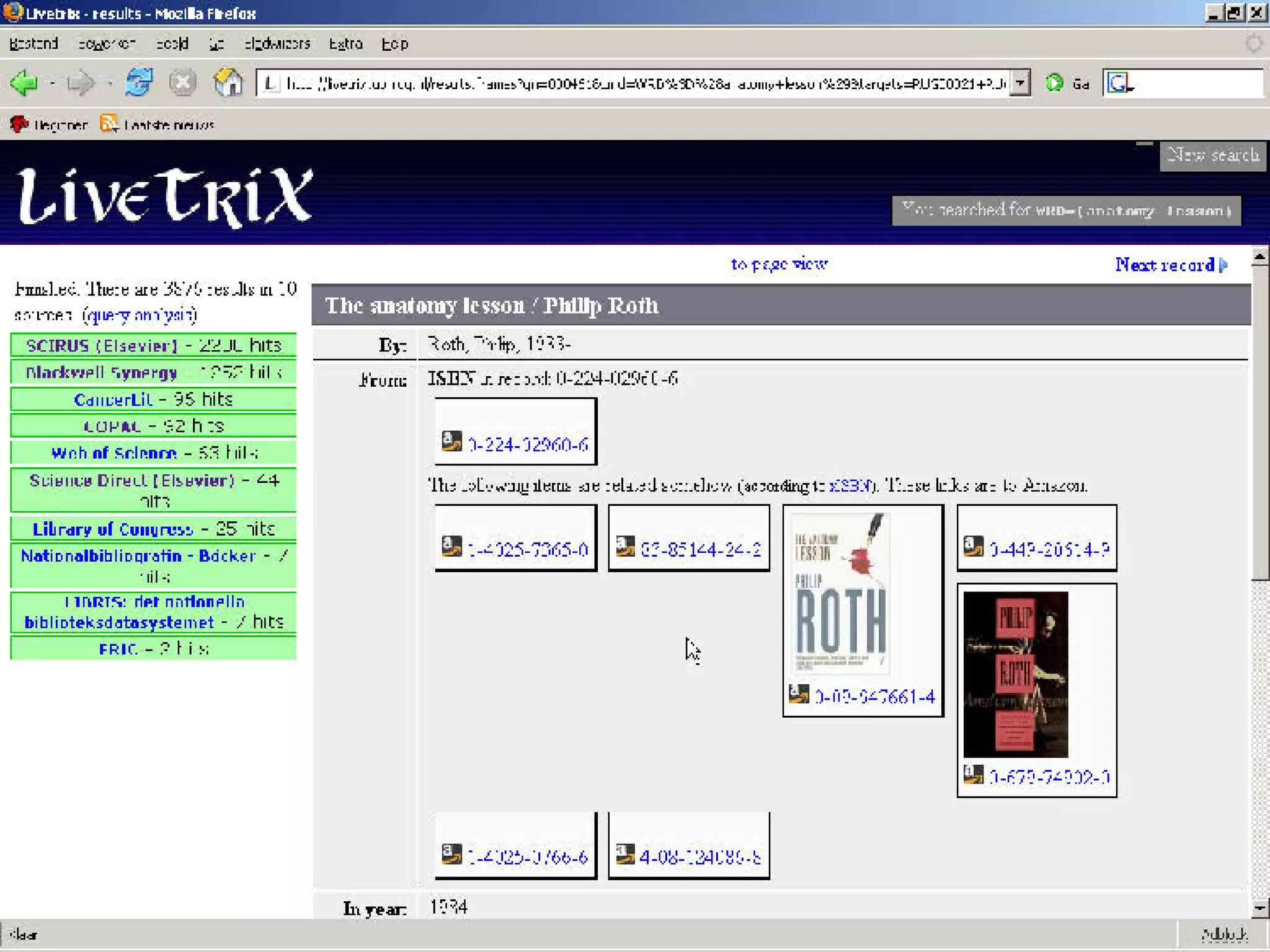
Task: Click Amazon icon next to ISBN 0-224-02960-6
Action: (x=451, y=441)
